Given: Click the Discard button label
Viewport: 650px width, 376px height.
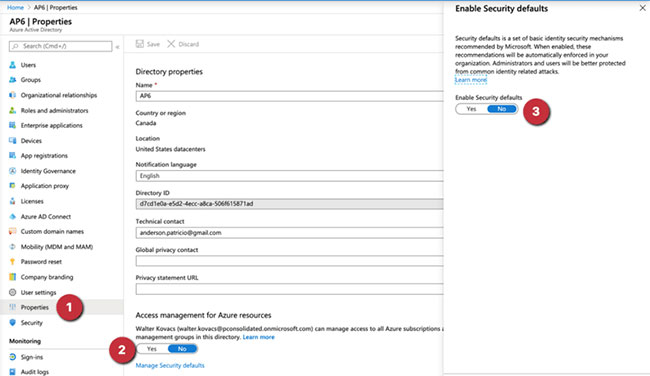Looking at the screenshot, I should [x=189, y=44].
